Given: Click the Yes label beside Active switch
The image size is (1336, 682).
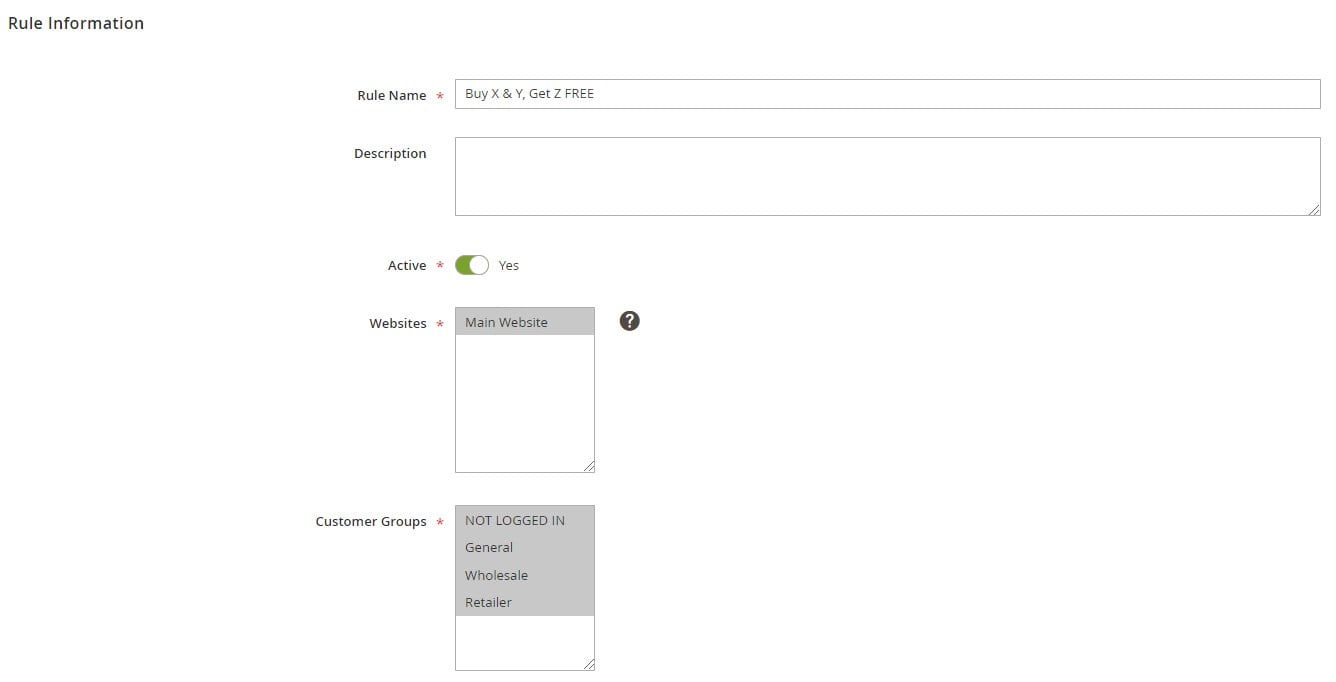Looking at the screenshot, I should tap(509, 265).
